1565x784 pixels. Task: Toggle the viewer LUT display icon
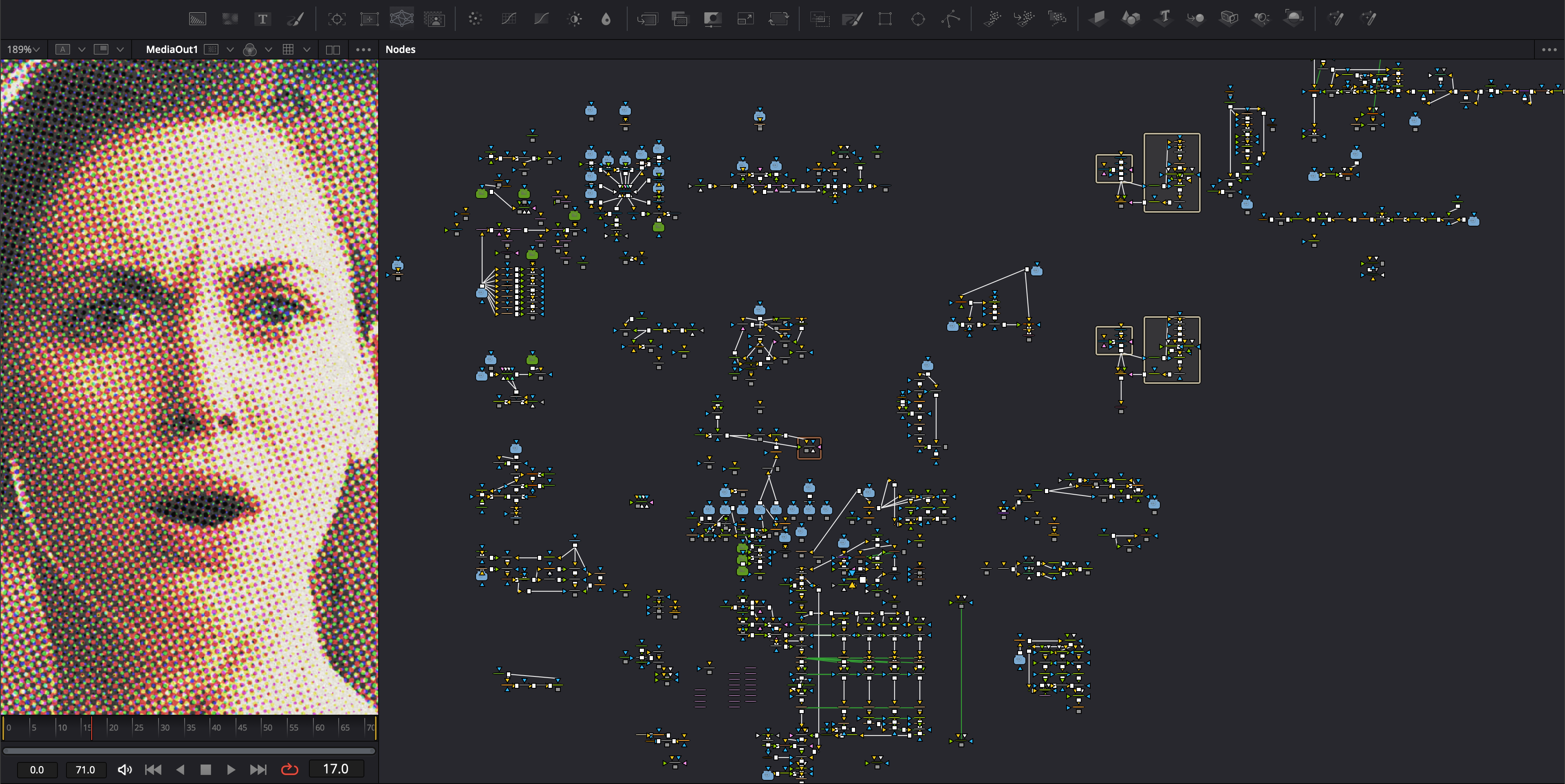(101, 50)
